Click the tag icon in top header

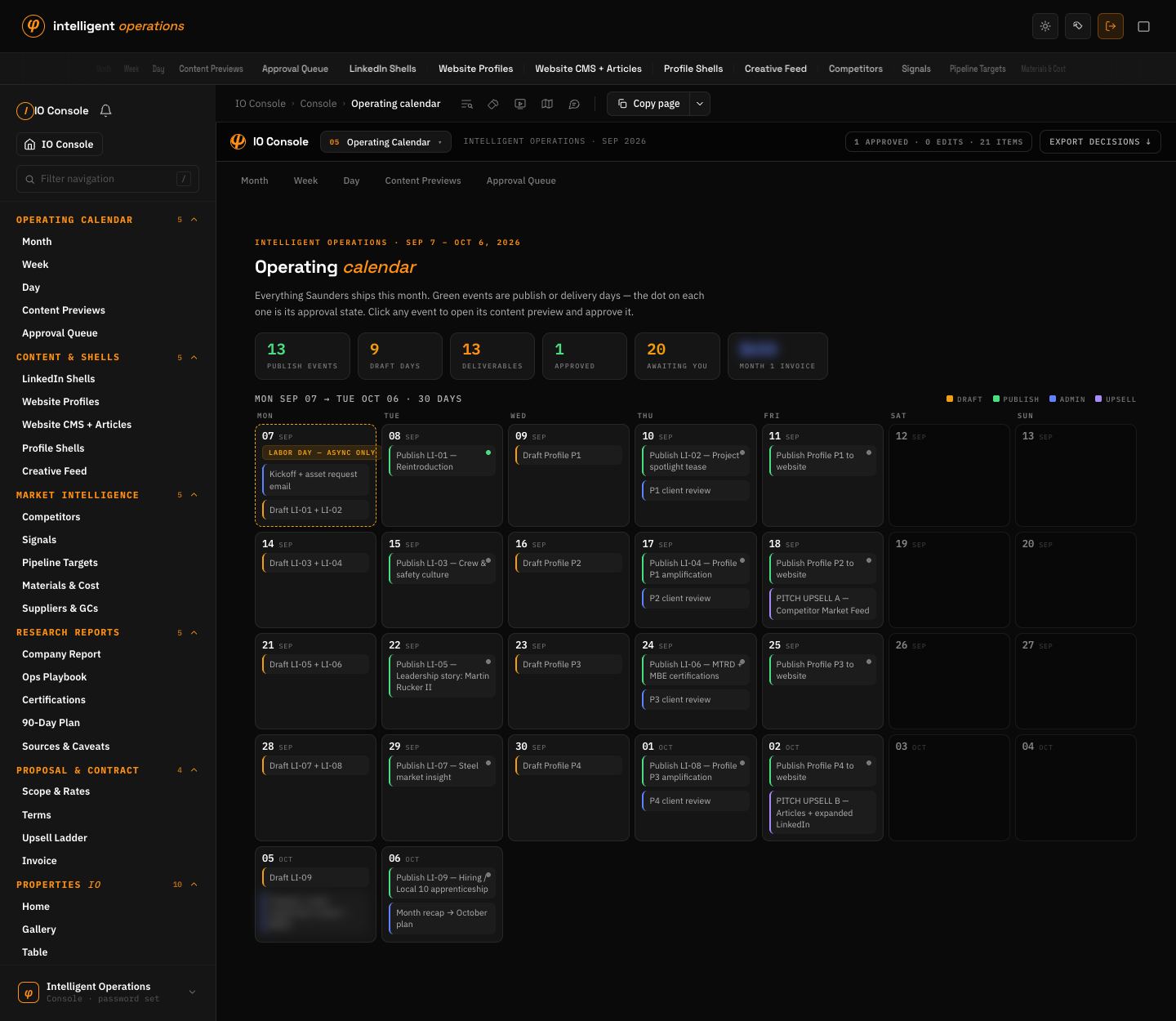pyautogui.click(x=1078, y=26)
